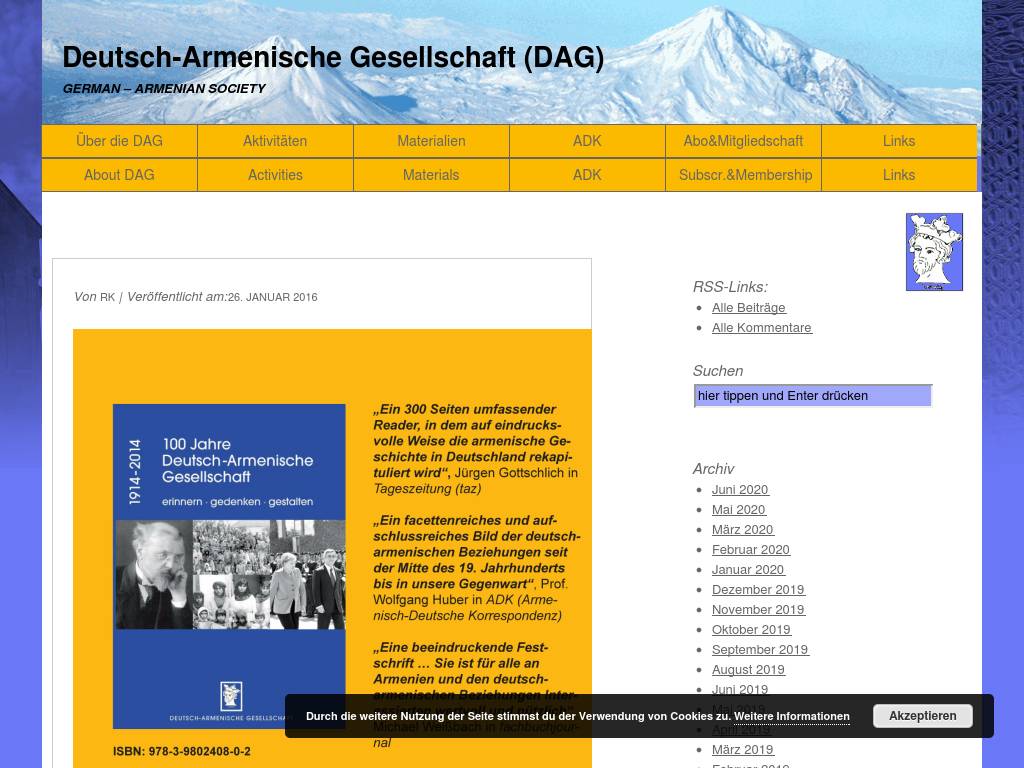The image size is (1024, 768).
Task: Open the Materialien menu
Action: 431,141
